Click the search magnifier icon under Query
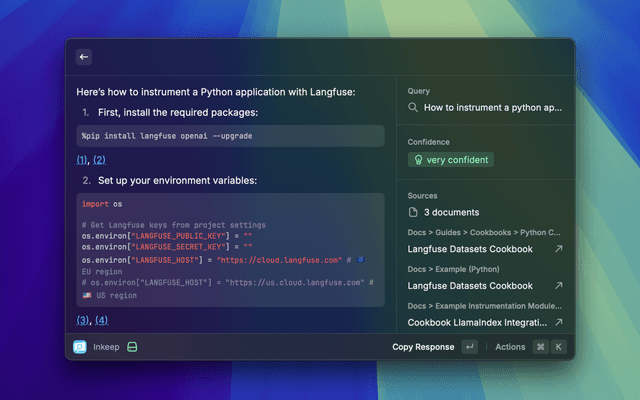Image resolution: width=640 pixels, height=400 pixels. (x=413, y=106)
